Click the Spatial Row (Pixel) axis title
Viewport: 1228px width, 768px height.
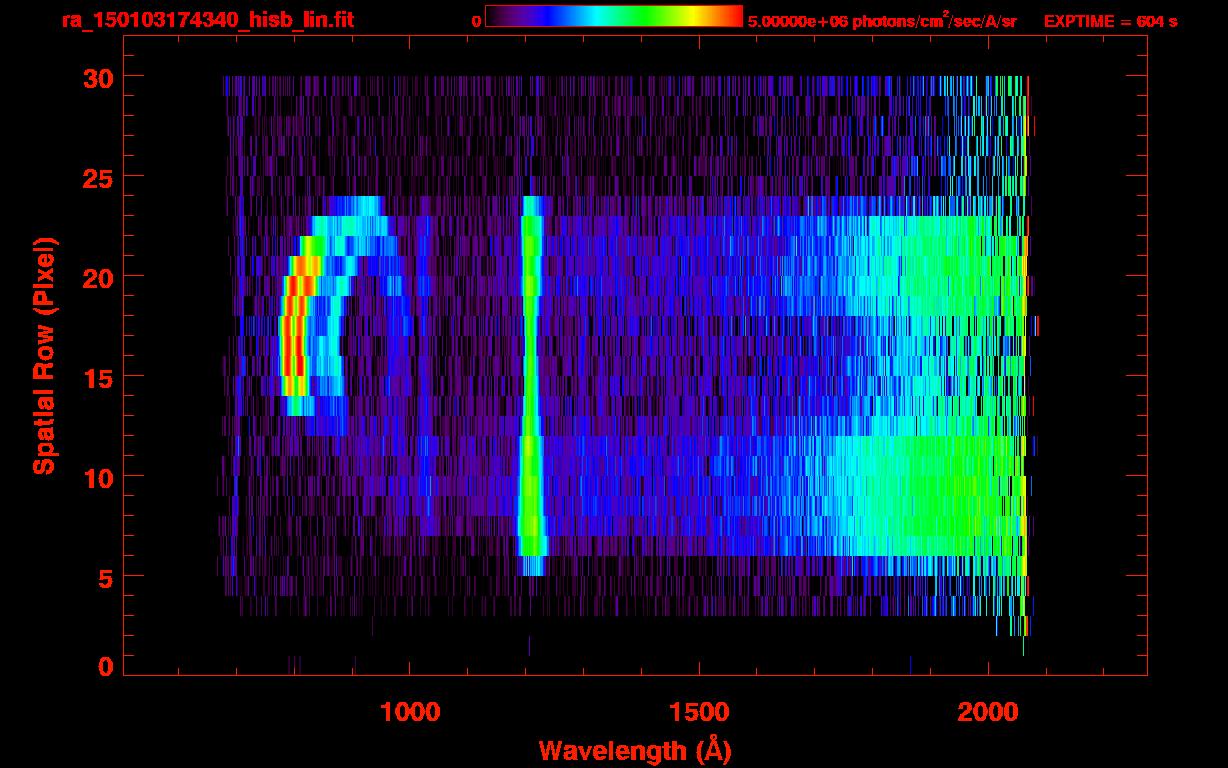coord(44,356)
